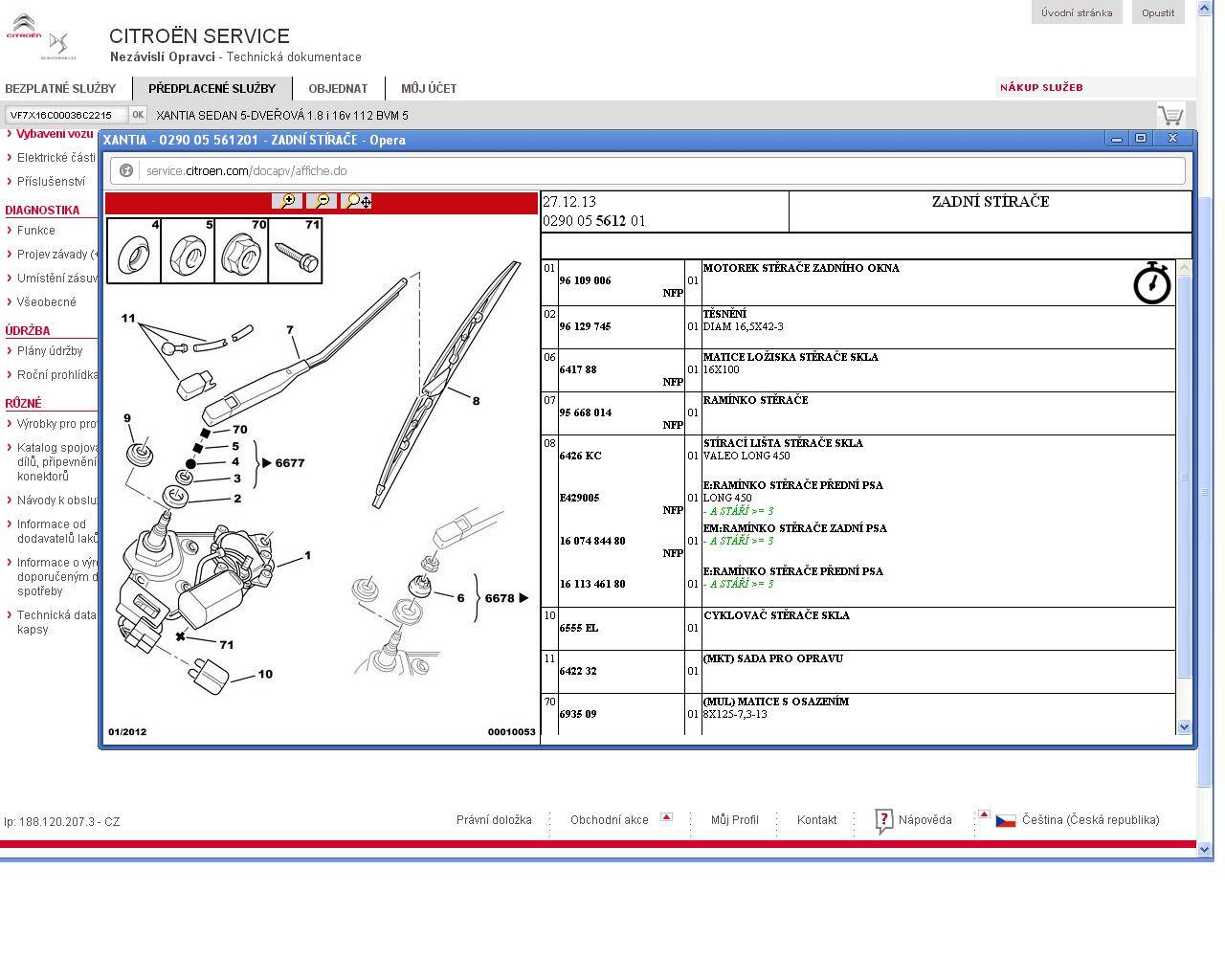Expand Plány údržby sidebar item
This screenshot has width=1225, height=980.
[x=50, y=351]
